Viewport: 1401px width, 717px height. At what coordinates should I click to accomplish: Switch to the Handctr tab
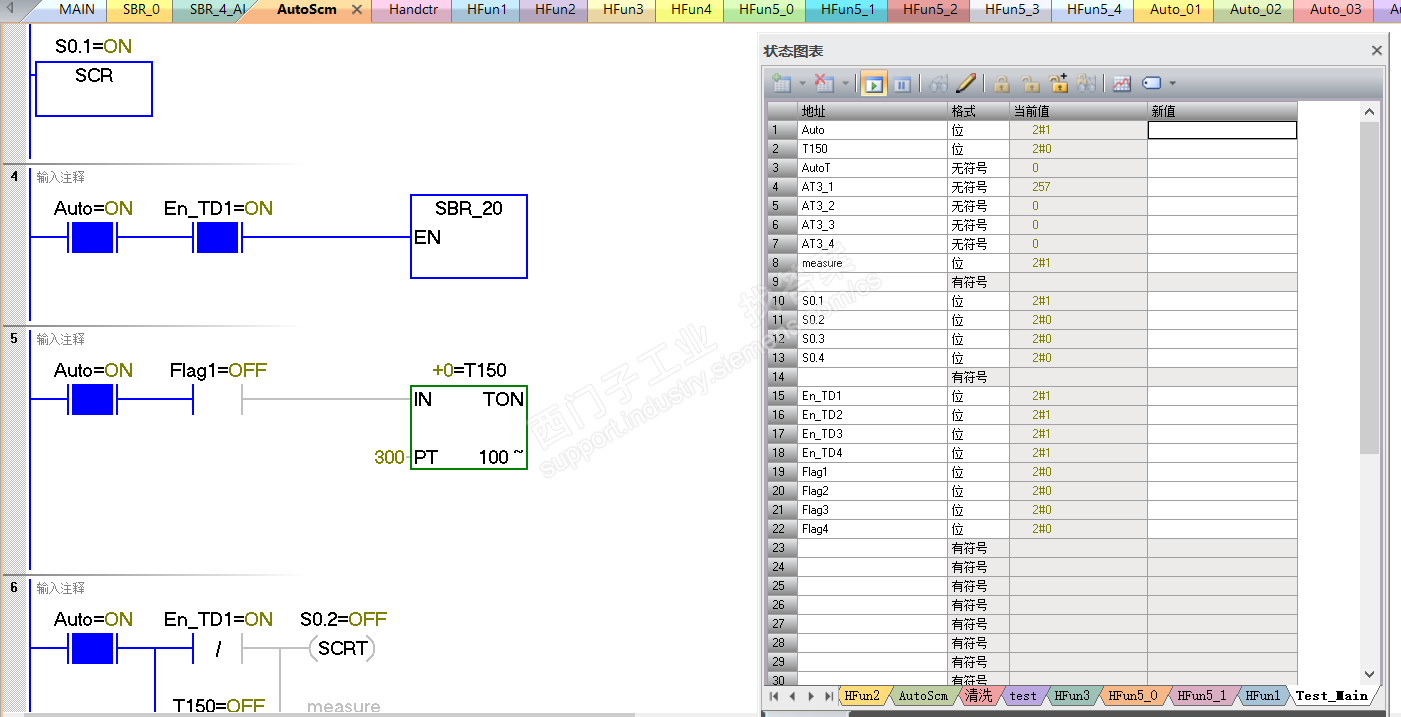tap(414, 9)
